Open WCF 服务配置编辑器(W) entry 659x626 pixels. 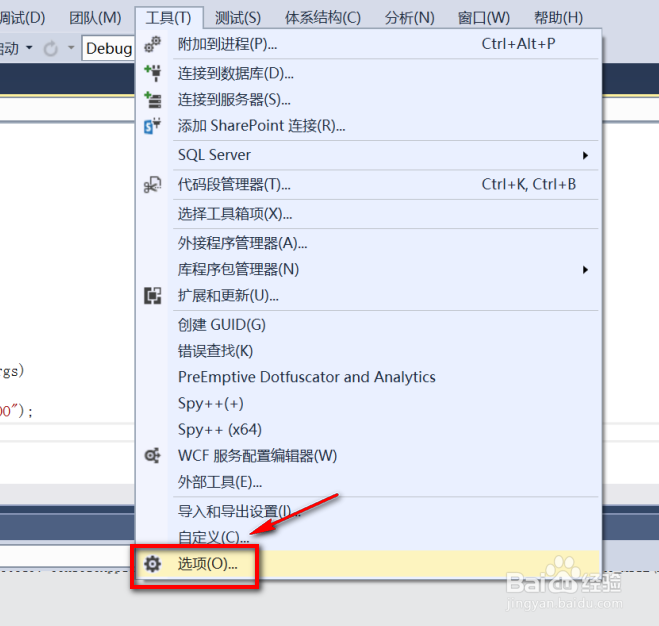click(x=369, y=456)
